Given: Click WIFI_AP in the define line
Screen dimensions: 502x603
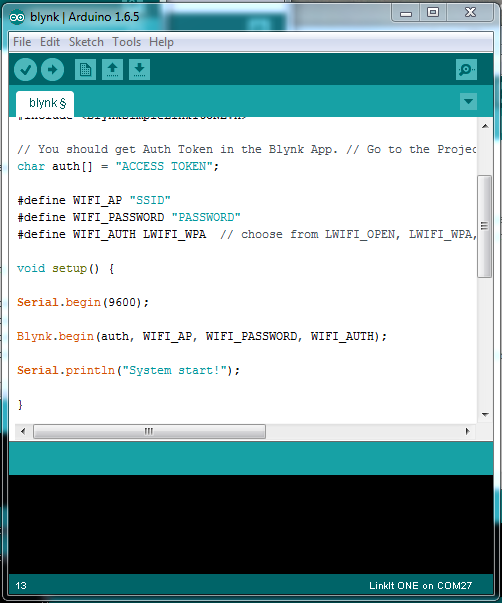Looking at the screenshot, I should click(x=97, y=200).
